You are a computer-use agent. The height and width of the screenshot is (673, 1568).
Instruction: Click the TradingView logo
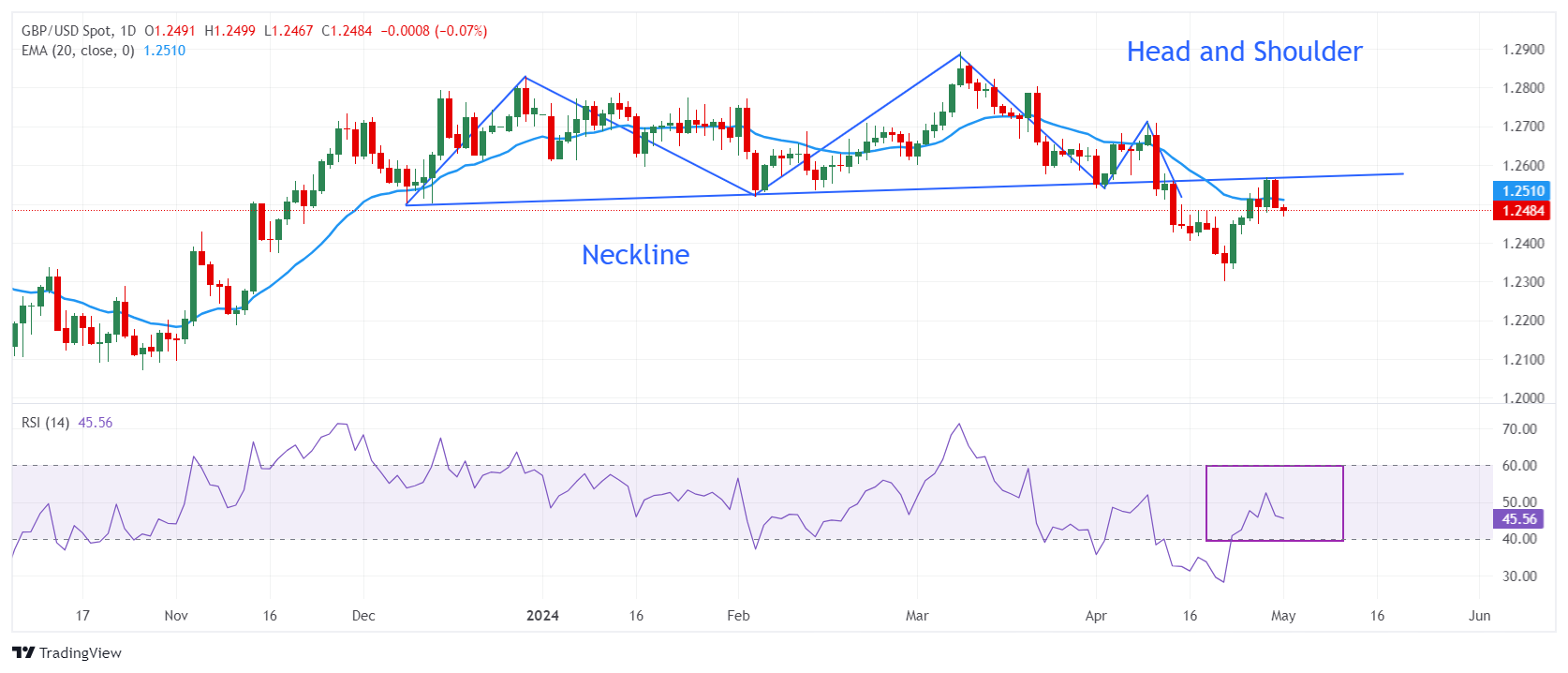pos(67,652)
